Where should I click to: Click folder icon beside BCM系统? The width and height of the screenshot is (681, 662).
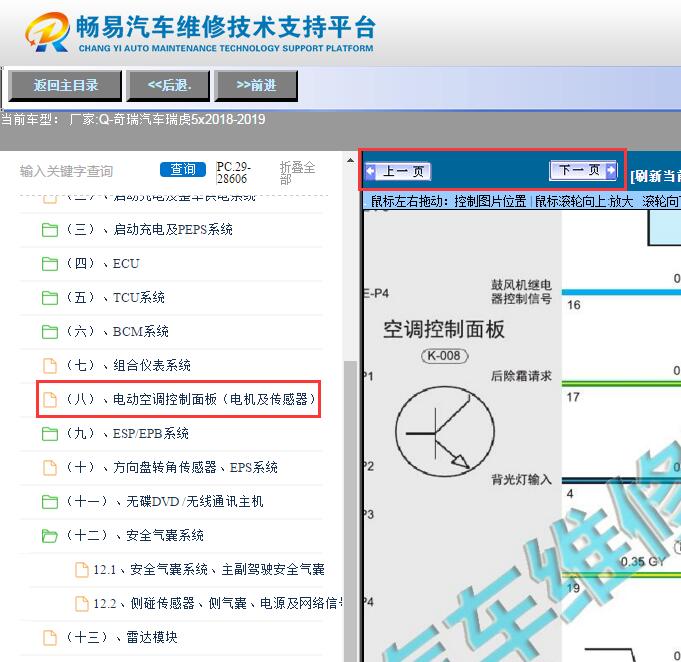50,332
